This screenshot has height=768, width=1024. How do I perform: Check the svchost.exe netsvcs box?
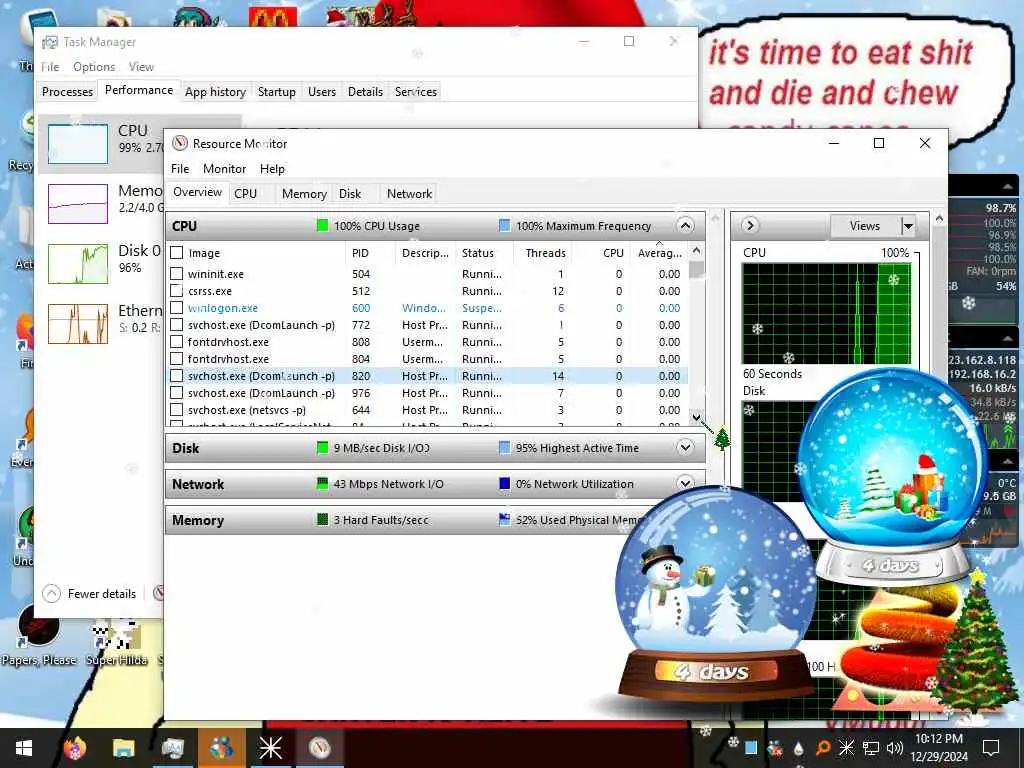pos(176,409)
